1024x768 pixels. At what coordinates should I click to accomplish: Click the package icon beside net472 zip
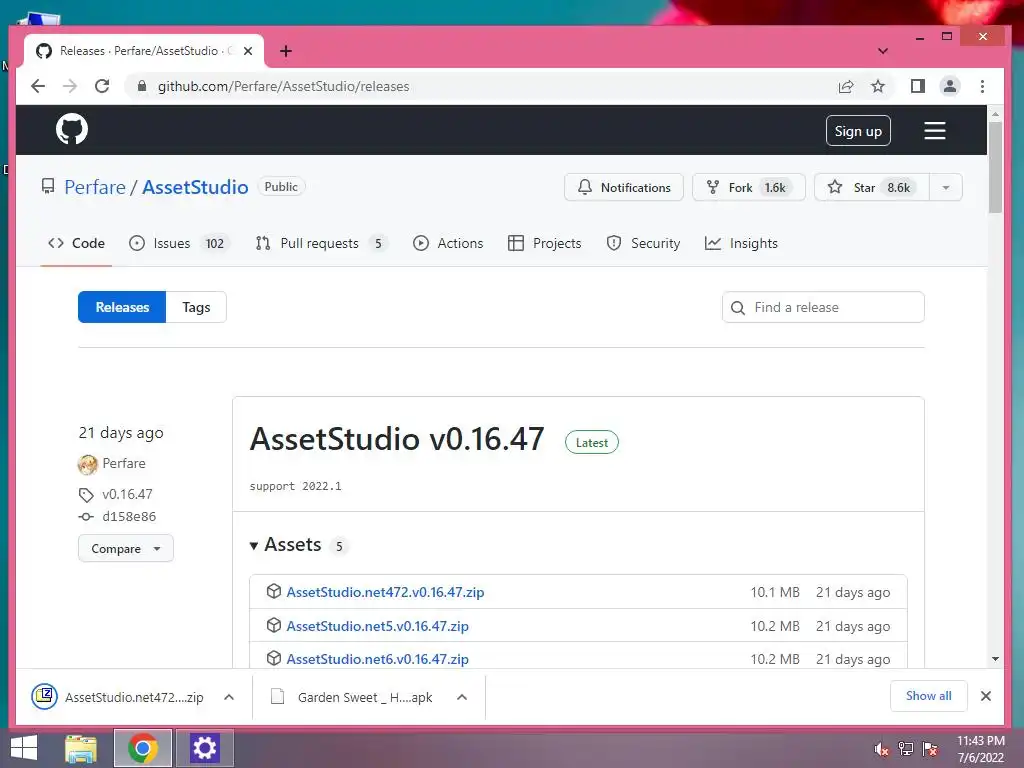274,591
